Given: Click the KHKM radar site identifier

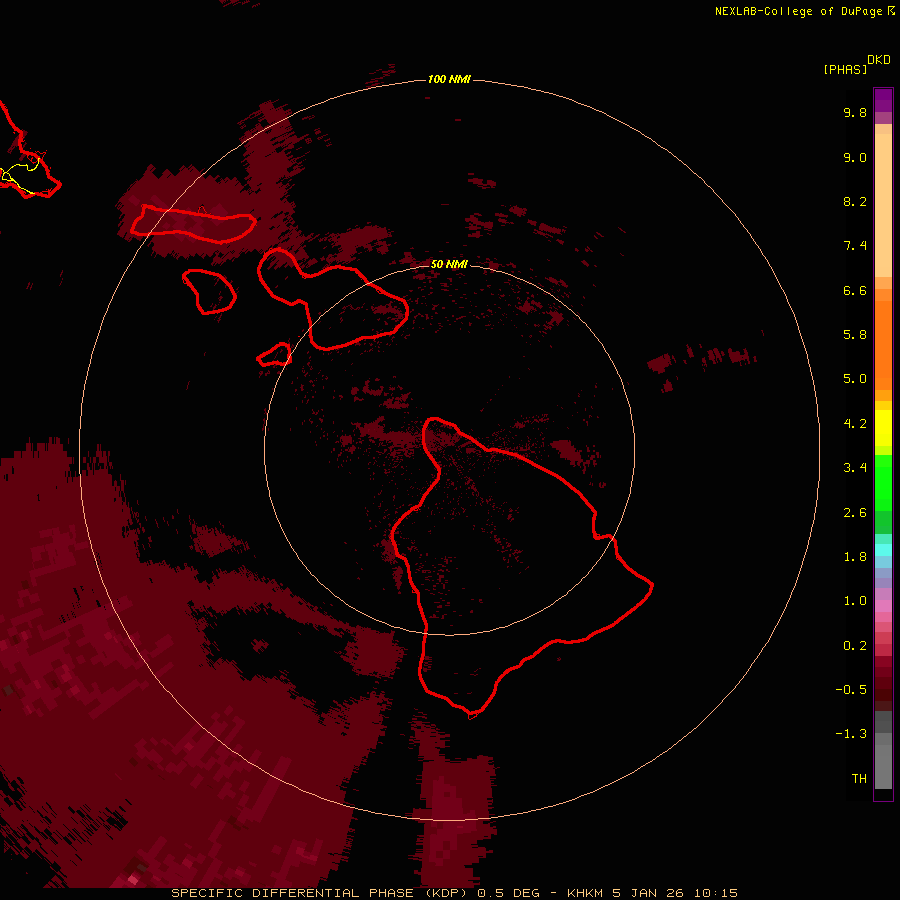Looking at the screenshot, I should (584, 893).
